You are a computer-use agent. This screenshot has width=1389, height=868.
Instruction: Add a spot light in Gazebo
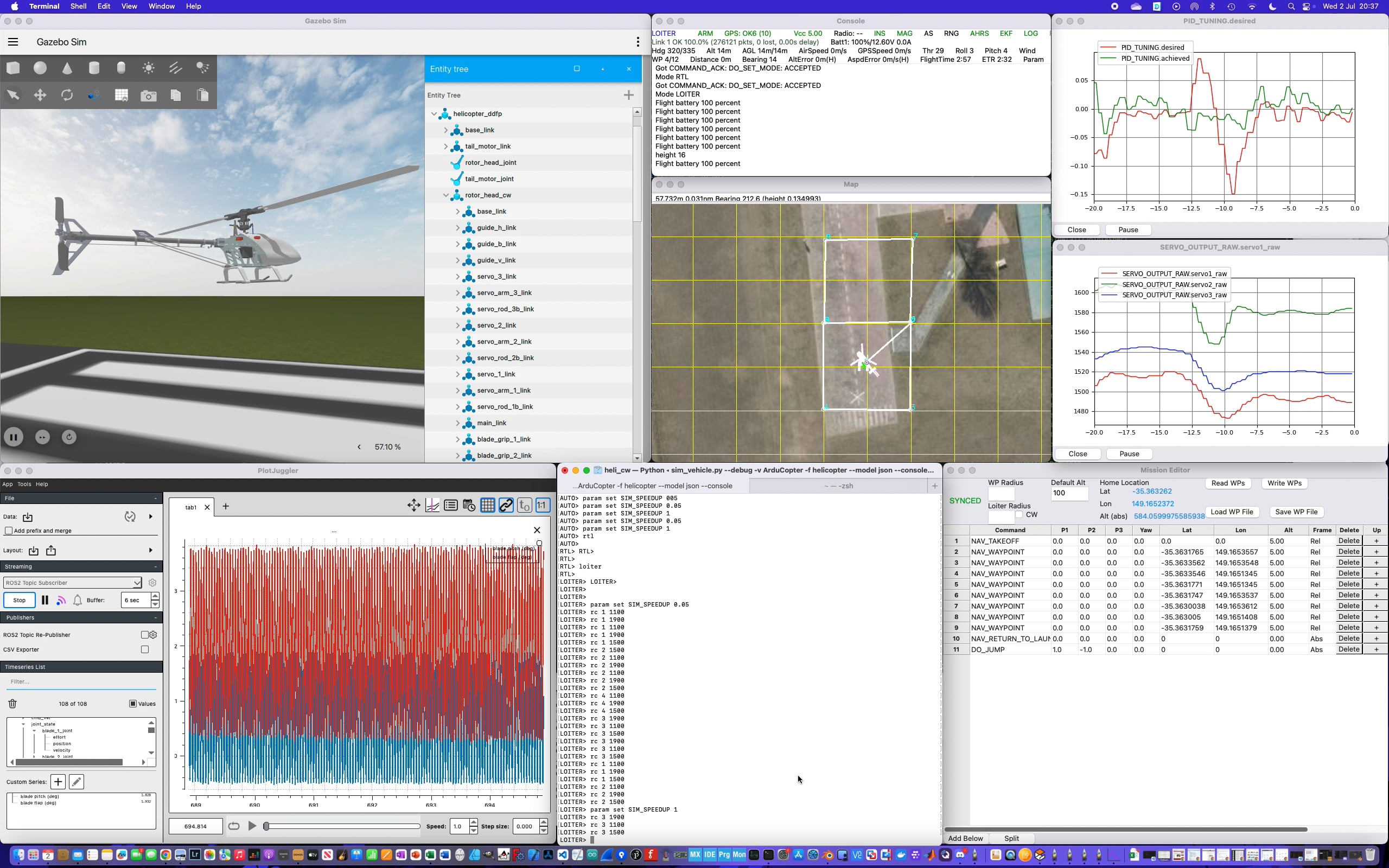pos(202,68)
